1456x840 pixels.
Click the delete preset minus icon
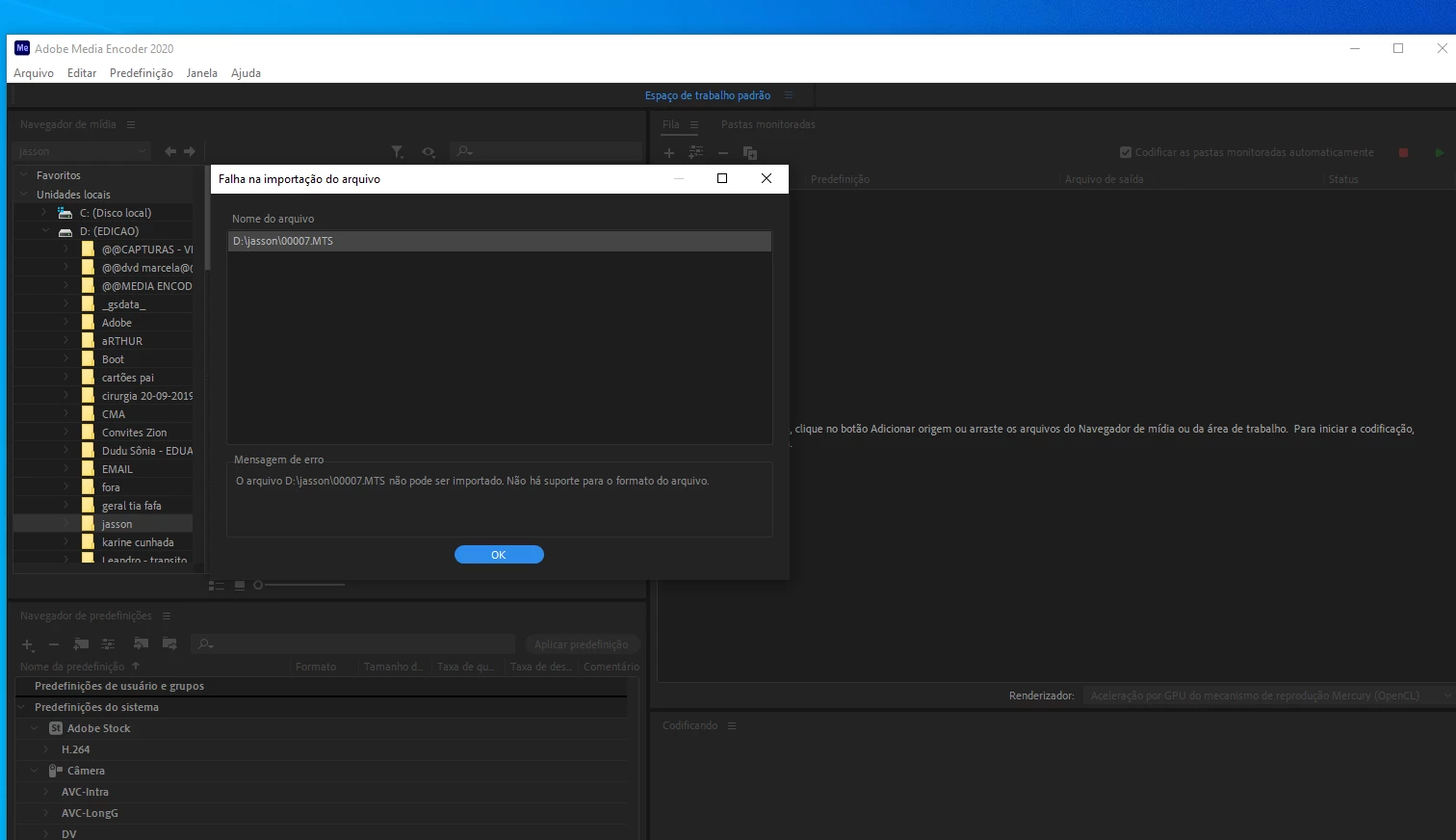tap(54, 644)
